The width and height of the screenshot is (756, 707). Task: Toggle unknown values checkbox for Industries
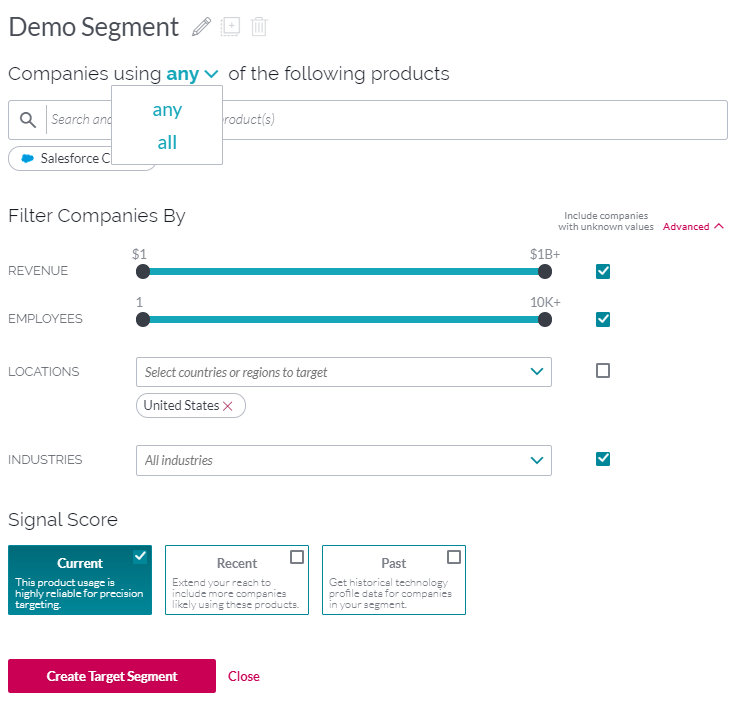(x=603, y=459)
